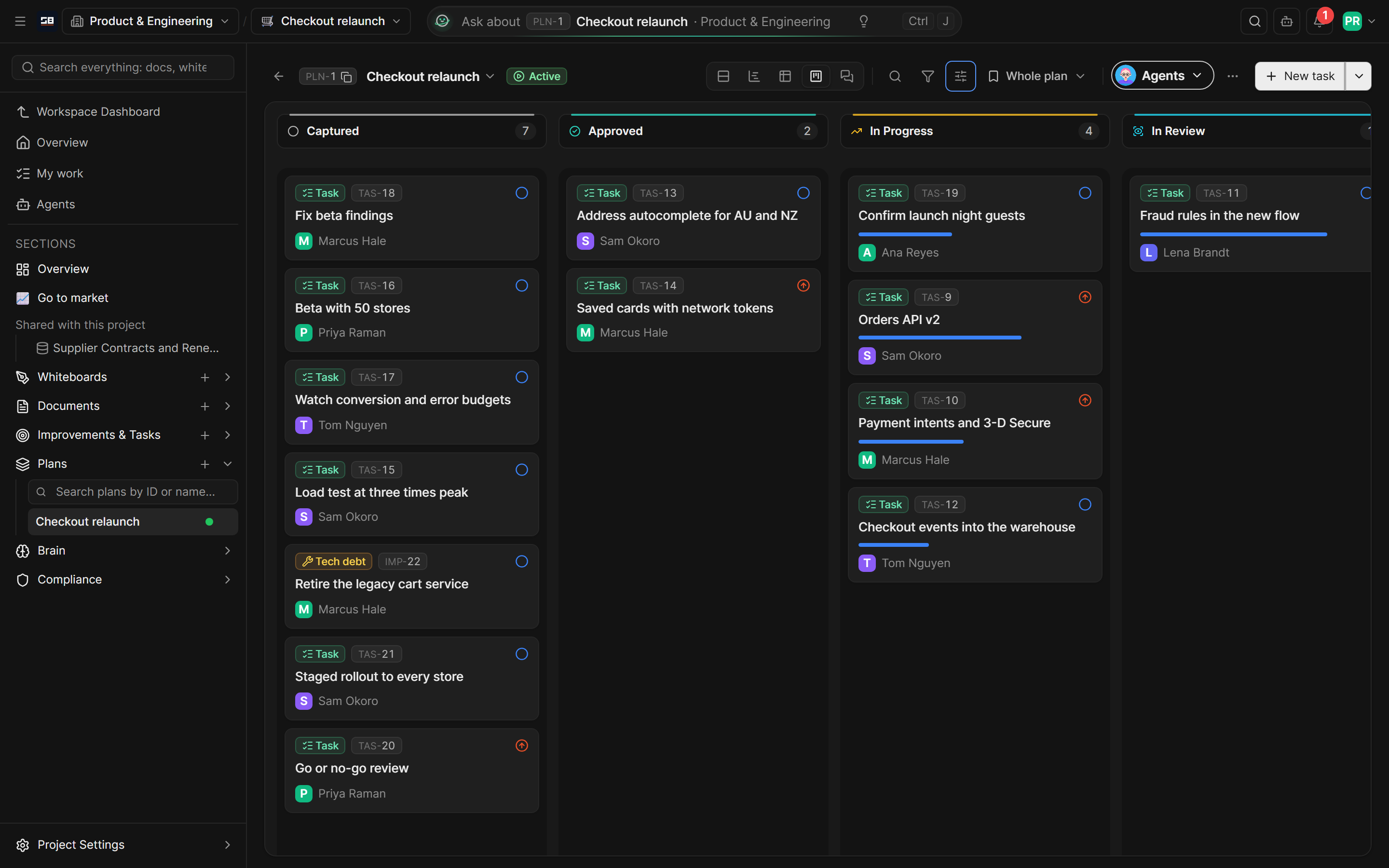Toggle status circle on Fix beta findings card

tap(521, 193)
